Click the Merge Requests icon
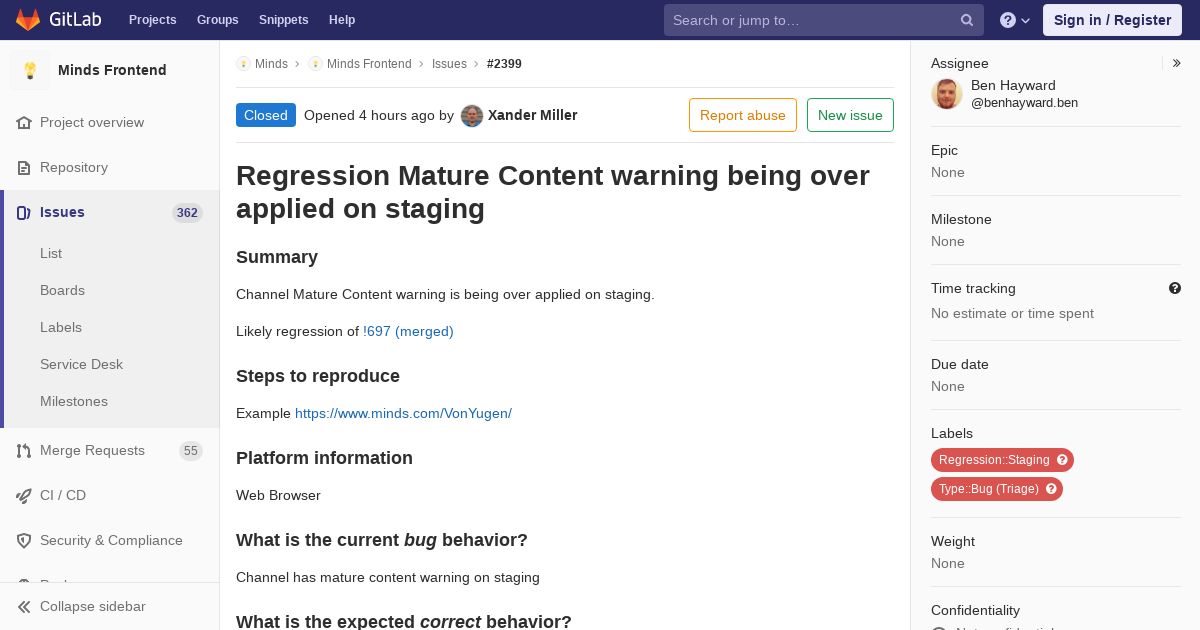Screen dimensions: 1200x630 coord(24,450)
